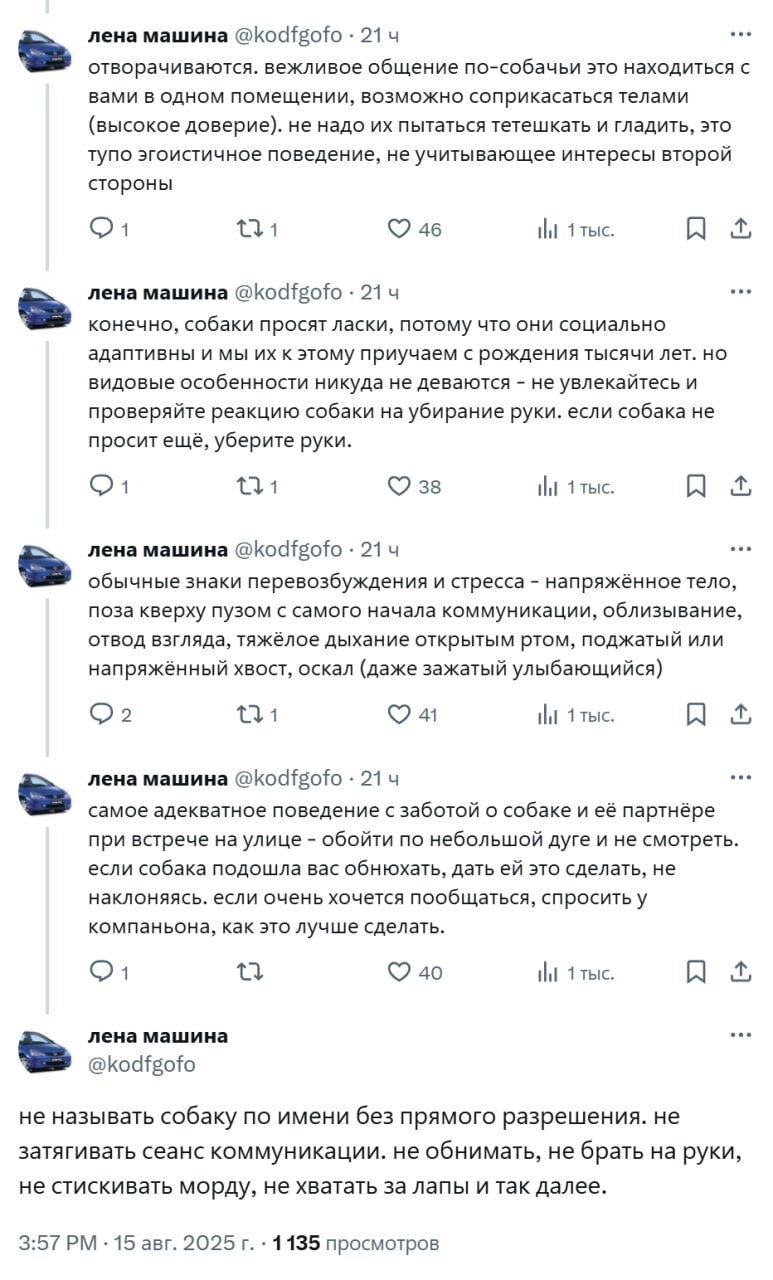The width and height of the screenshot is (773, 1280).
Task: Open blue car avatar of the main tweet
Action: (x=43, y=1049)
